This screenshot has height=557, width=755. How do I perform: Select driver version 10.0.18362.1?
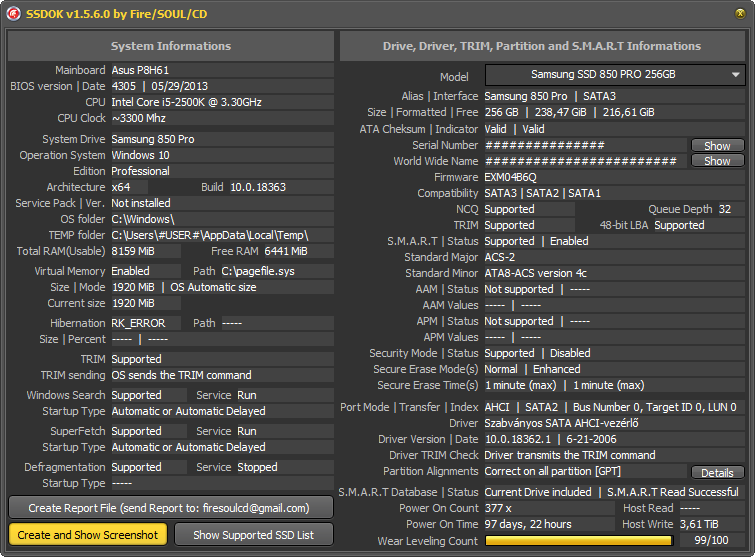click(x=518, y=439)
